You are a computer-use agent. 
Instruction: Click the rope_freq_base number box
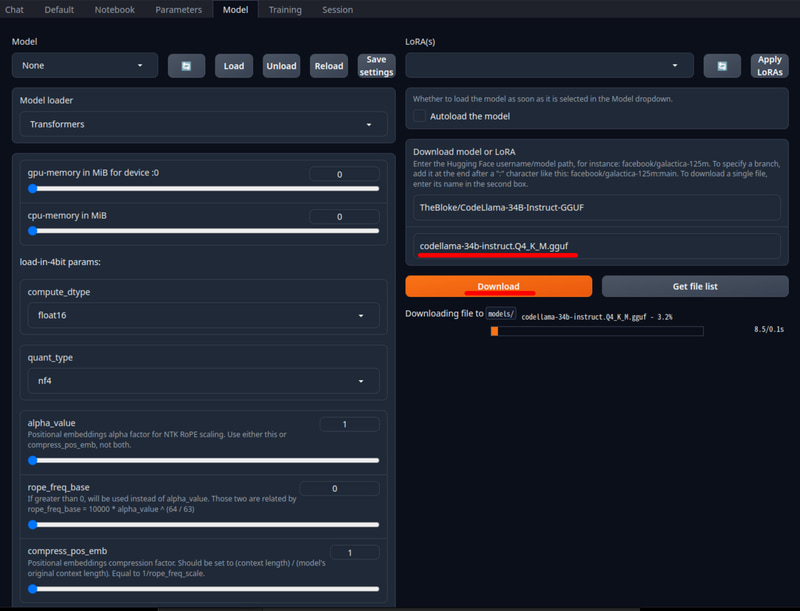click(339, 488)
